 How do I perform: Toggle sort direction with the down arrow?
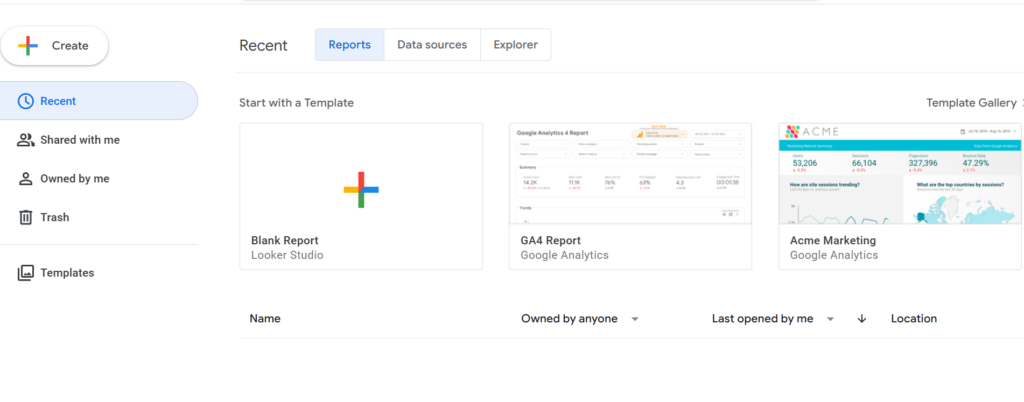pyautogui.click(x=861, y=318)
